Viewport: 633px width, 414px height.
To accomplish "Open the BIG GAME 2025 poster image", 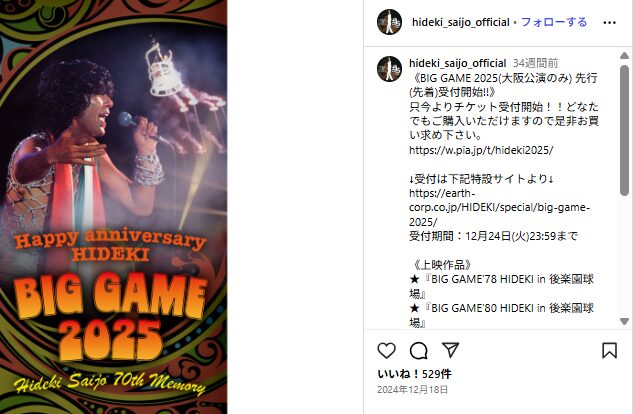I will point(113,207).
